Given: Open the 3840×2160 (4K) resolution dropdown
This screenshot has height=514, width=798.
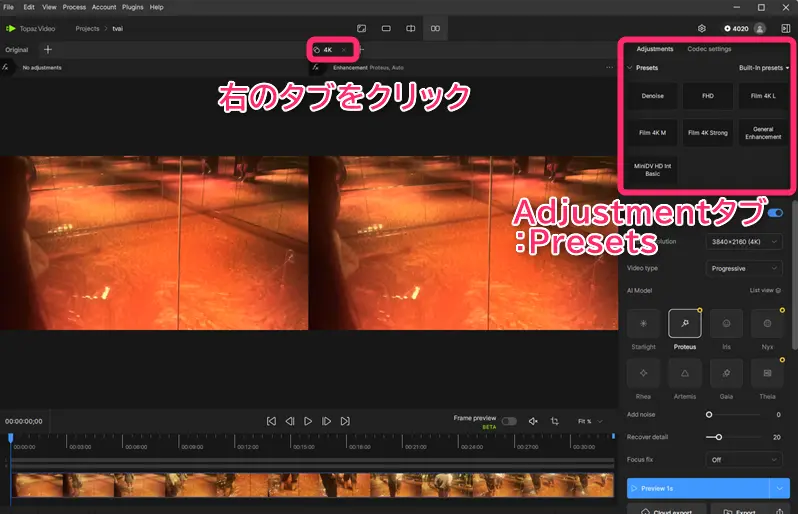Looking at the screenshot, I should pyautogui.click(x=744, y=242).
